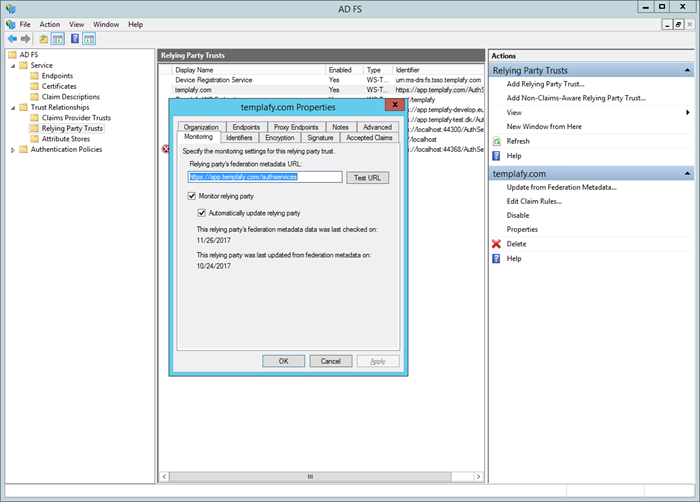Open the Action menu

[50, 25]
